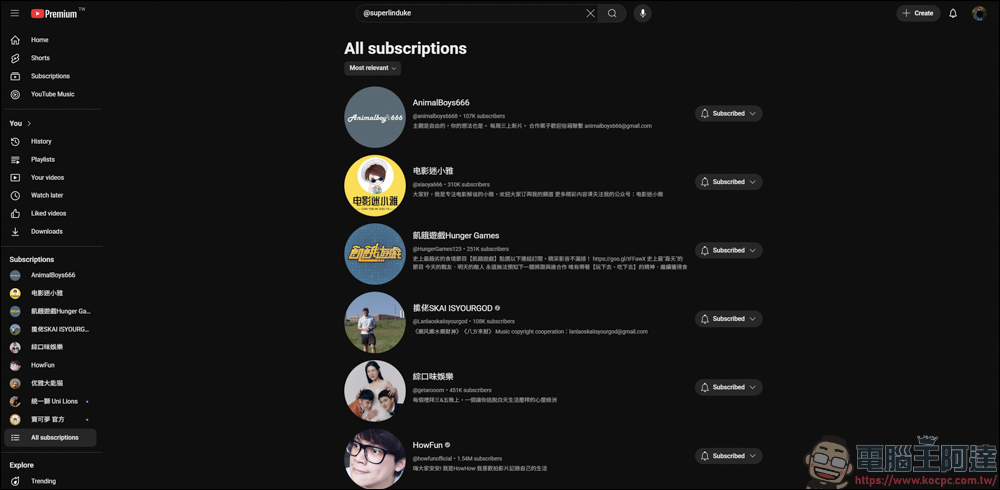
Task: Open notifications bell in top bar
Action: [953, 13]
